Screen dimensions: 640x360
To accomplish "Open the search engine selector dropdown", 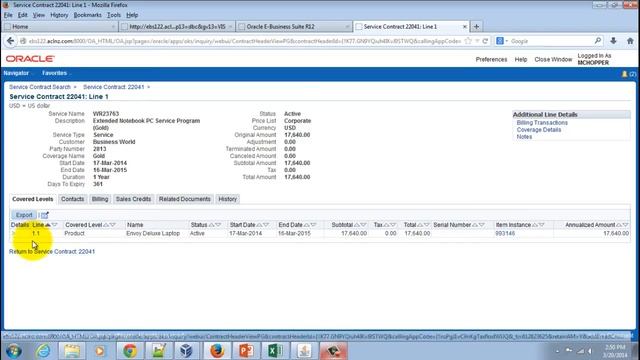I will point(502,41).
